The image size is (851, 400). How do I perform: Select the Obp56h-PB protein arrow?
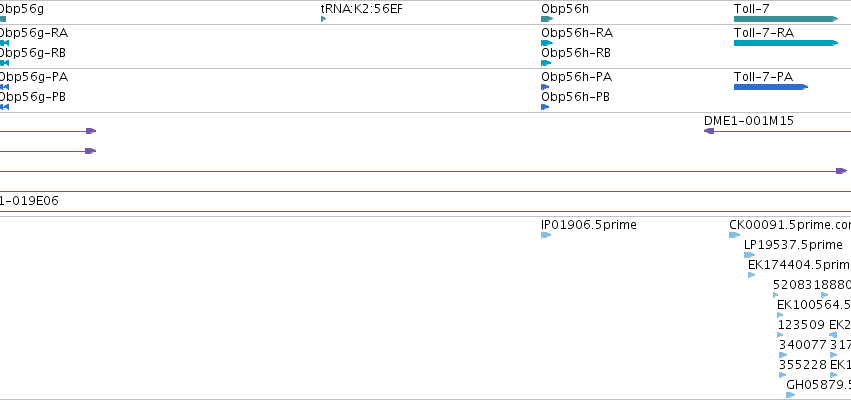click(545, 107)
